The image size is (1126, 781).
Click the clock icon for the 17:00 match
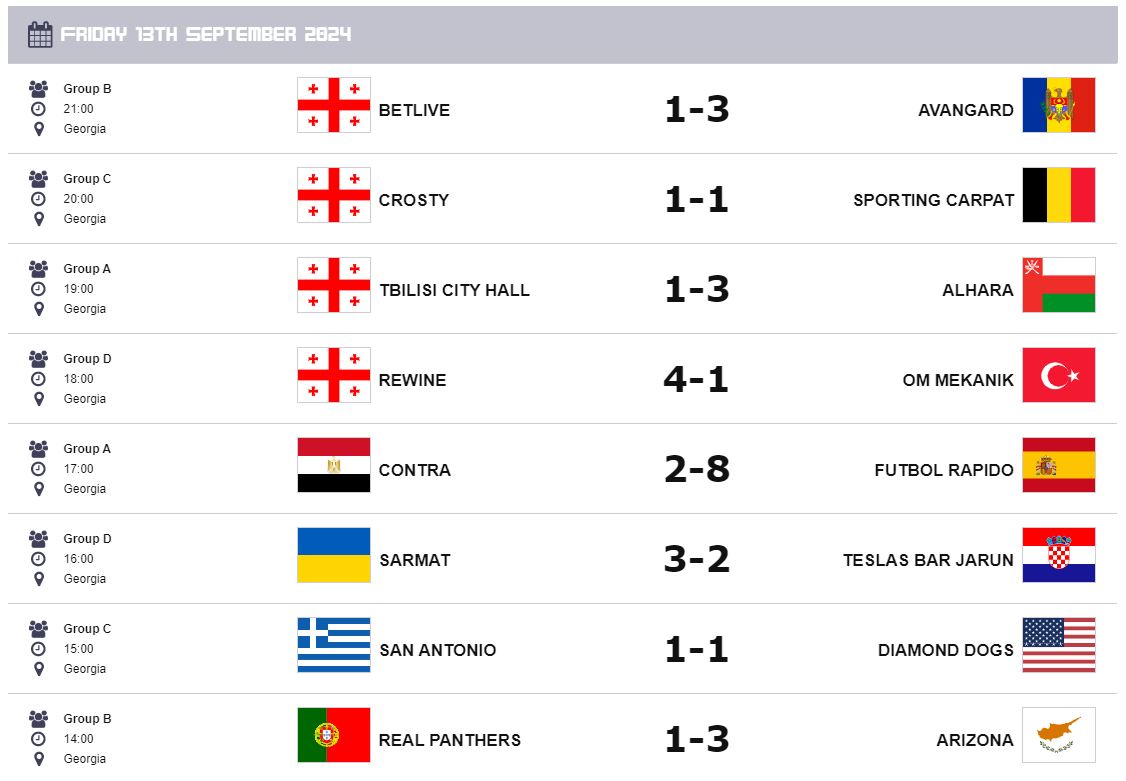39,469
